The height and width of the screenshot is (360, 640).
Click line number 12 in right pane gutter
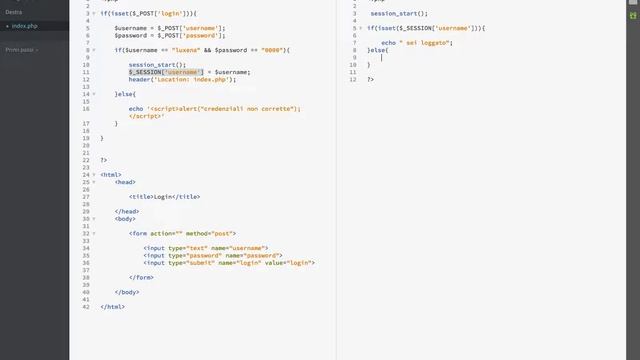click(353, 80)
